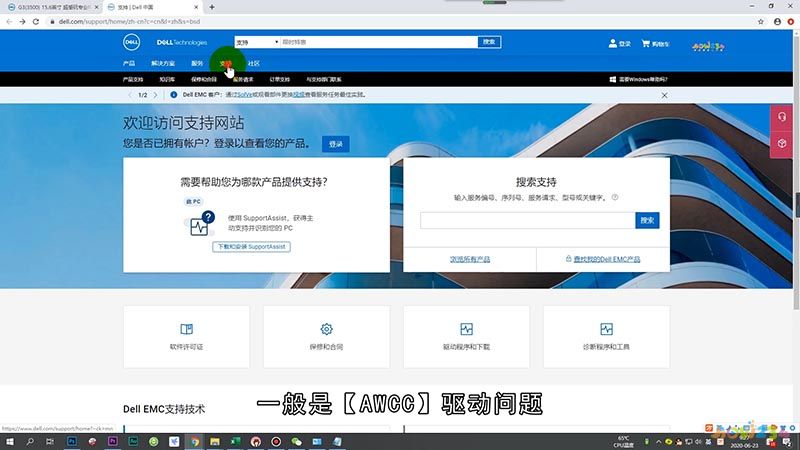This screenshot has width=800, height=450.
Task: Click the round Dell logo icon
Action: tap(132, 42)
